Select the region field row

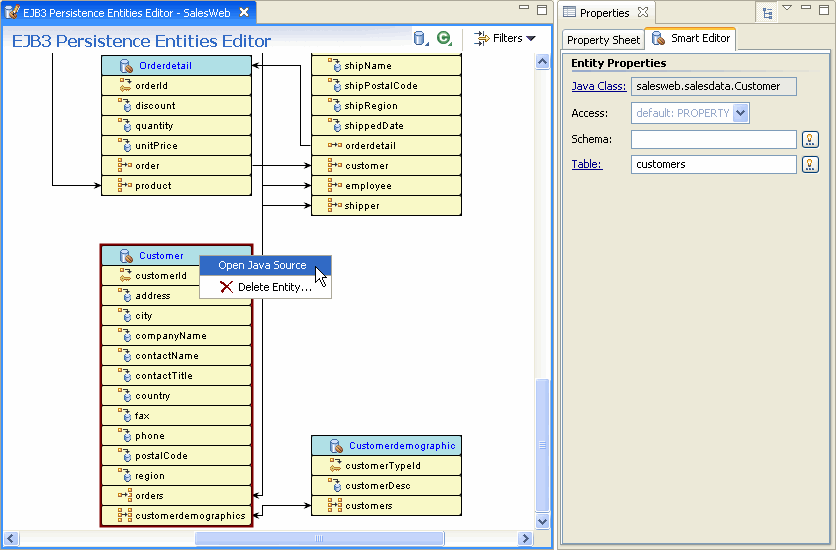click(176, 475)
